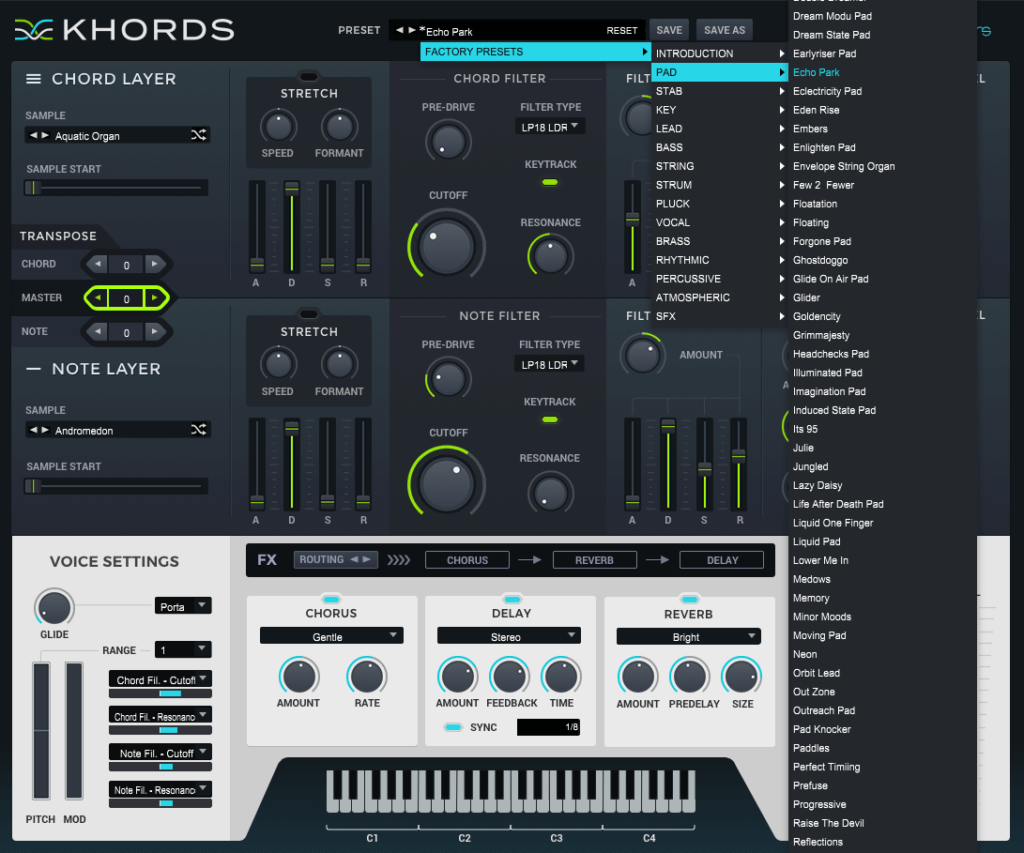Decrease Master transpose with left arrow
Image resolution: width=1024 pixels, height=853 pixels.
tap(98, 298)
